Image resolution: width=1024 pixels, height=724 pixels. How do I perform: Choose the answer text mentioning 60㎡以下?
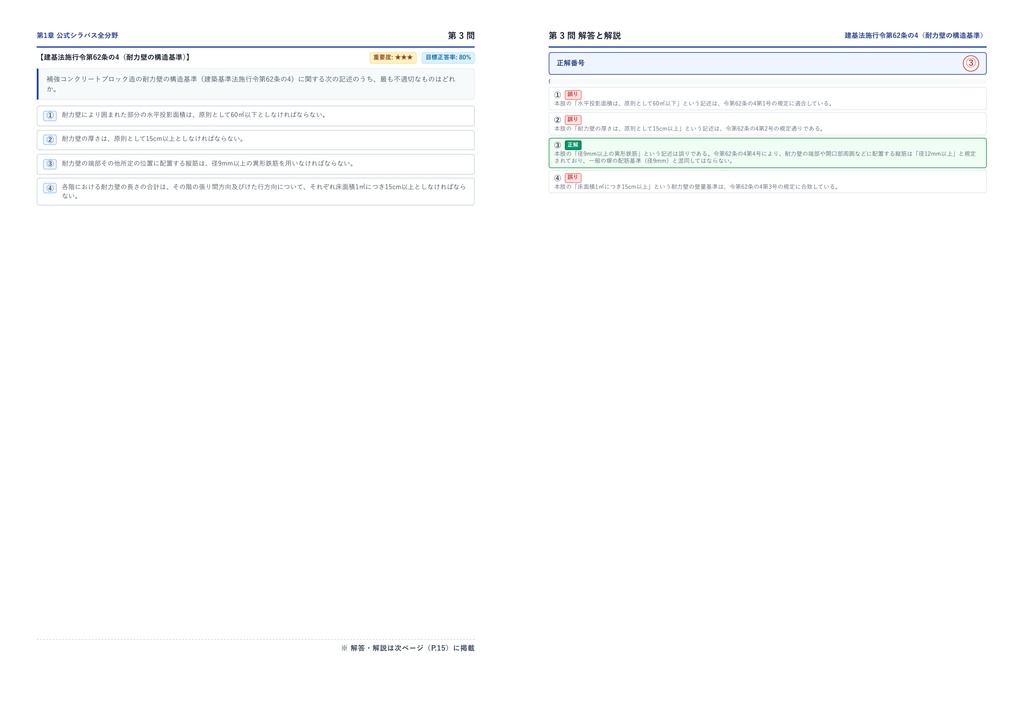[x=194, y=115]
